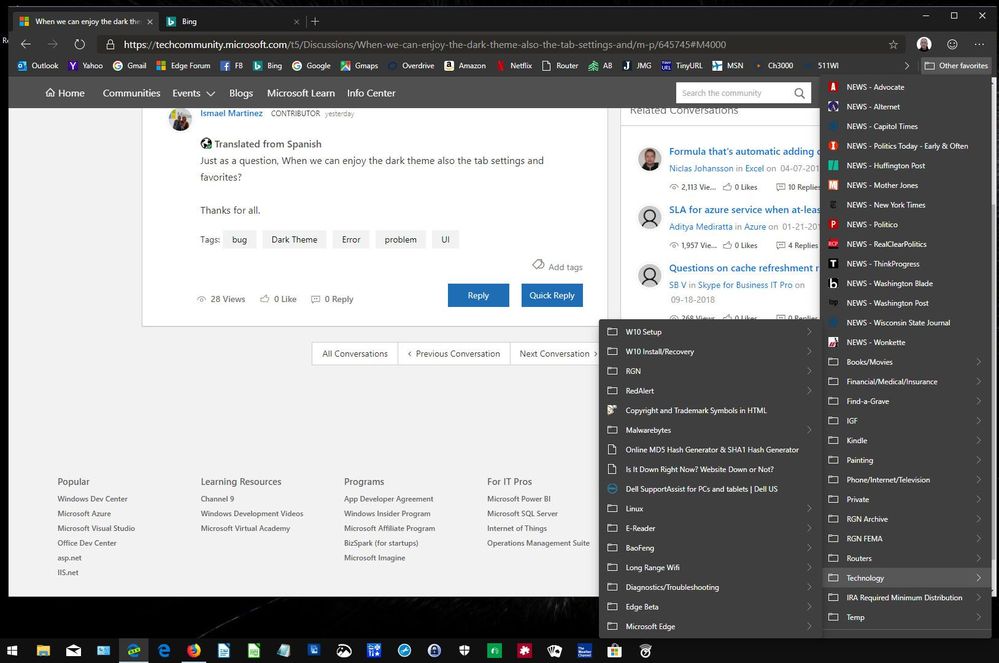Click inside the browser address bar

tap(400, 44)
